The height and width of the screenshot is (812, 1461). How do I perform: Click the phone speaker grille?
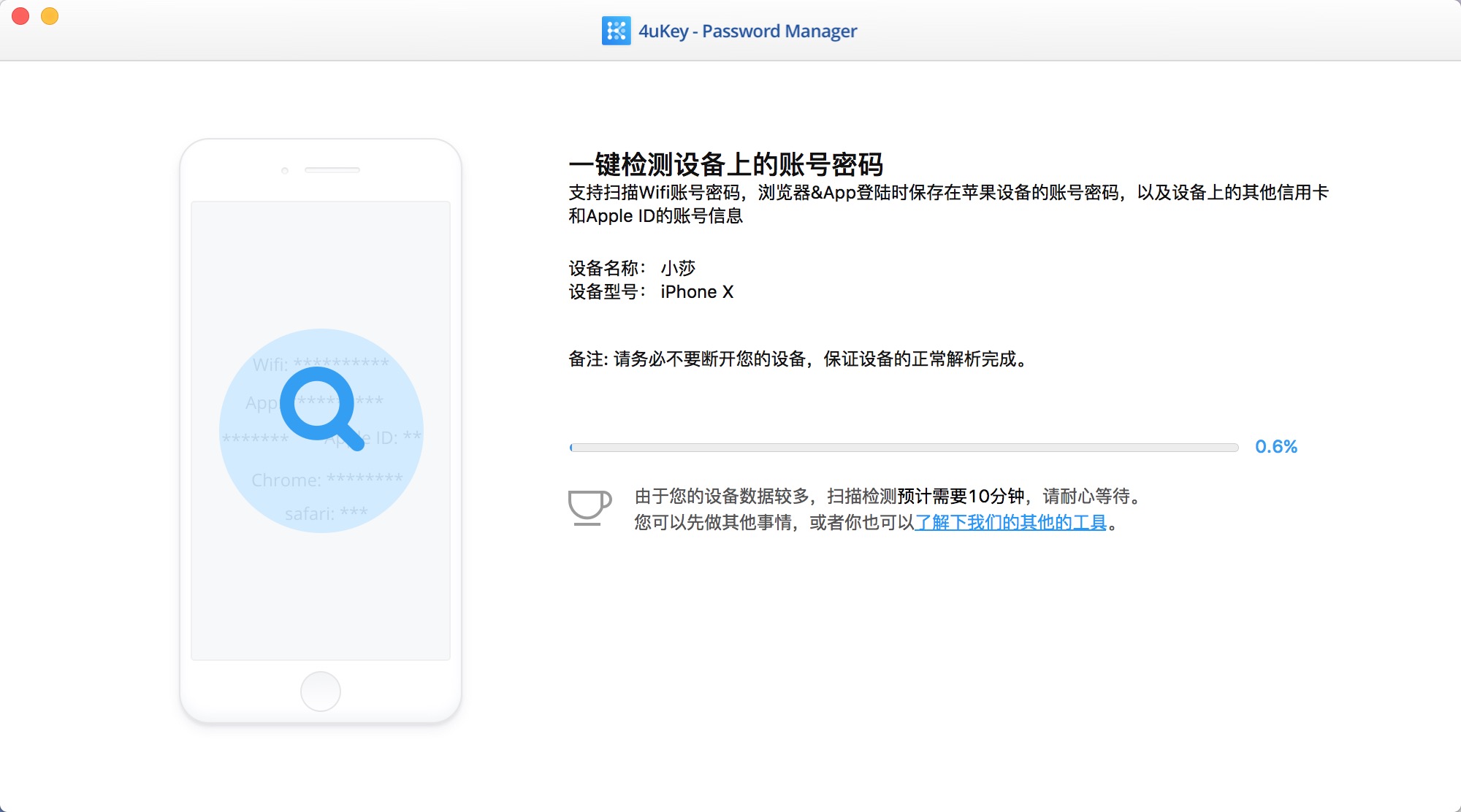coord(332,170)
